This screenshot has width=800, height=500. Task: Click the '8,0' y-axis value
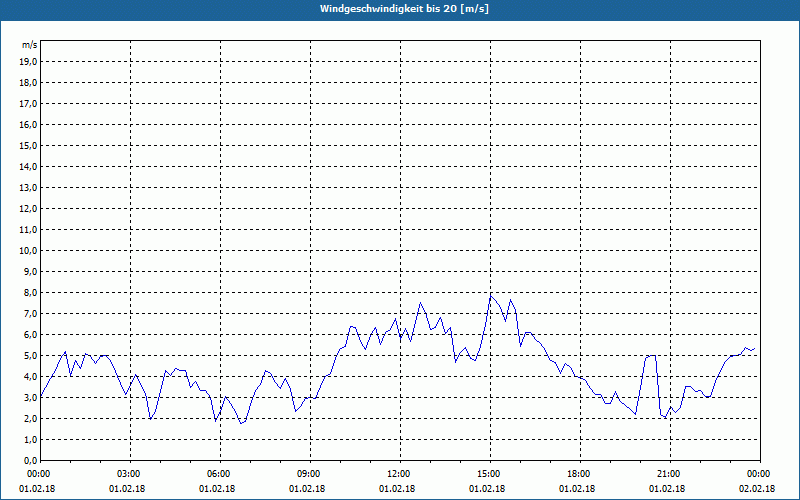pyautogui.click(x=31, y=293)
